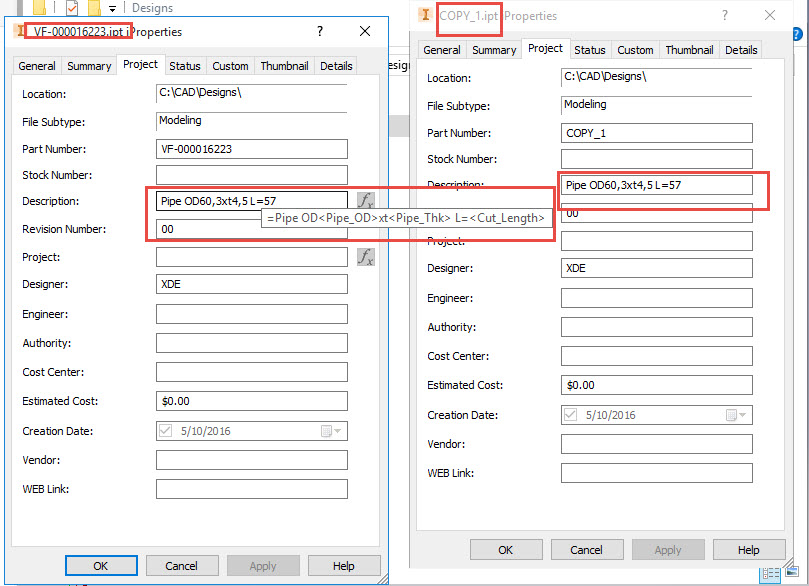This screenshot has height=586, width=809.
Task: Click the first yellow open-folder icon in the toolbar
Action: 40,8
